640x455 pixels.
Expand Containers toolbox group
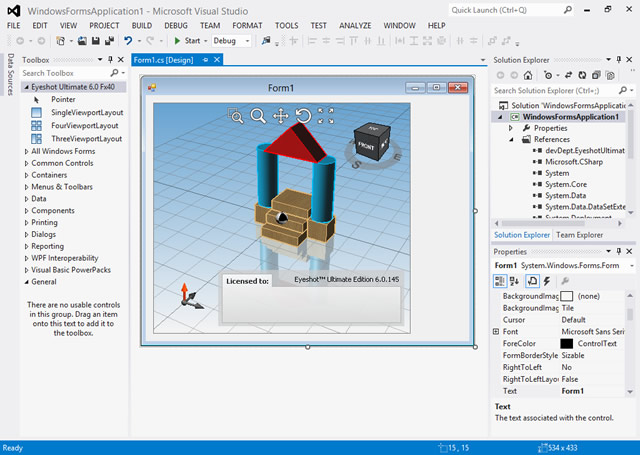coord(27,175)
